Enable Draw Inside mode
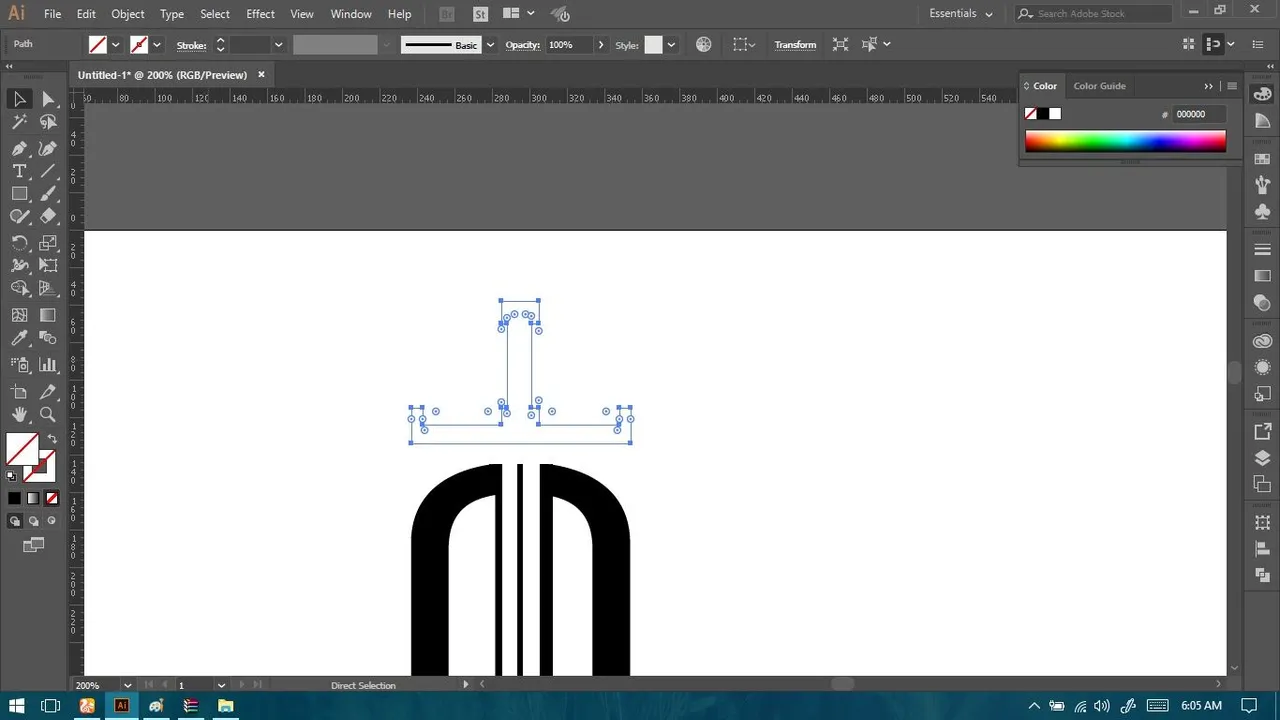Viewport: 1280px width, 720px height. point(52,521)
